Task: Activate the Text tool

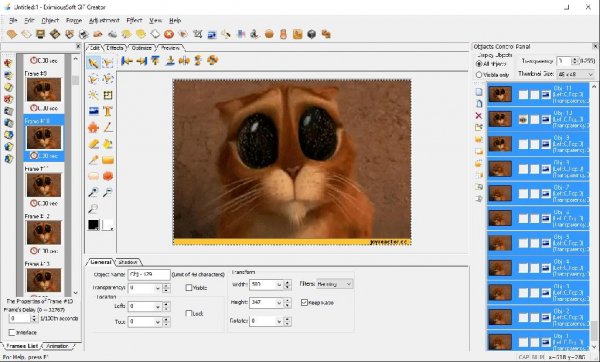Action: coord(108,111)
